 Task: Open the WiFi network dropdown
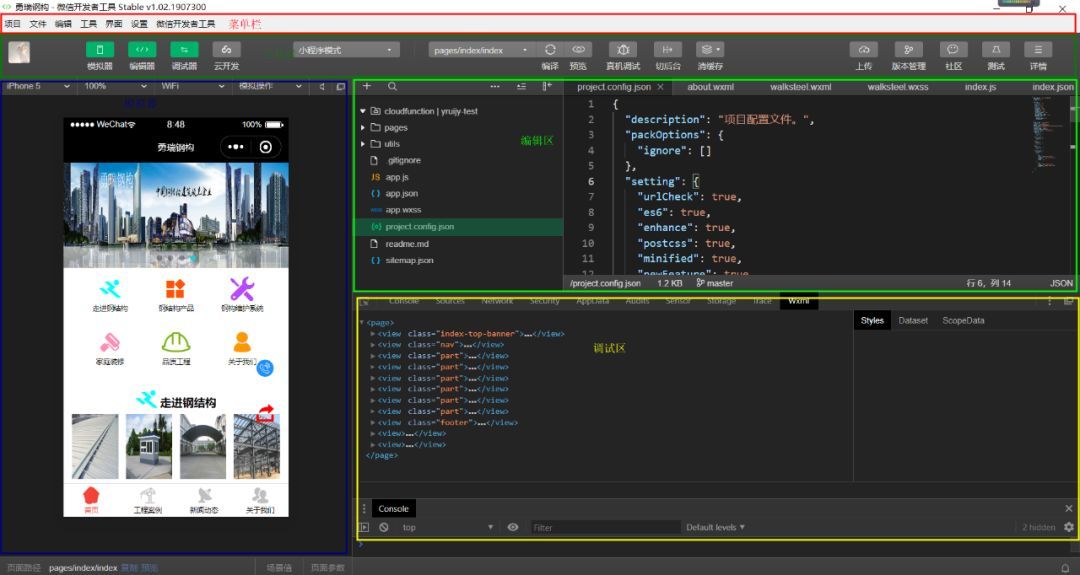(193, 86)
